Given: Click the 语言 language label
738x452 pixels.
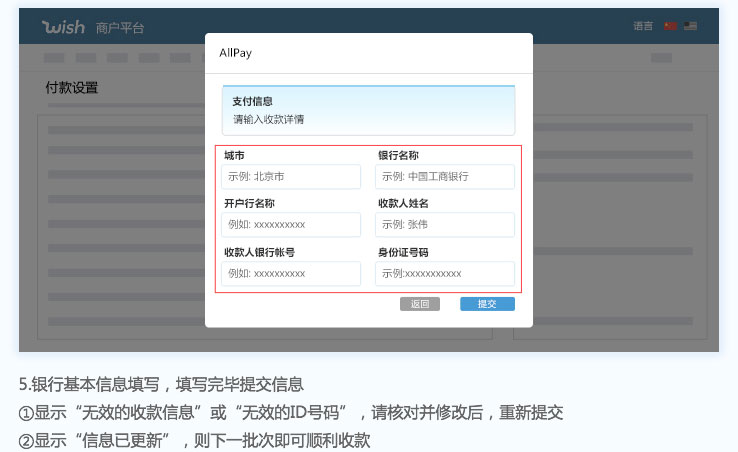Looking at the screenshot, I should coord(643,26).
